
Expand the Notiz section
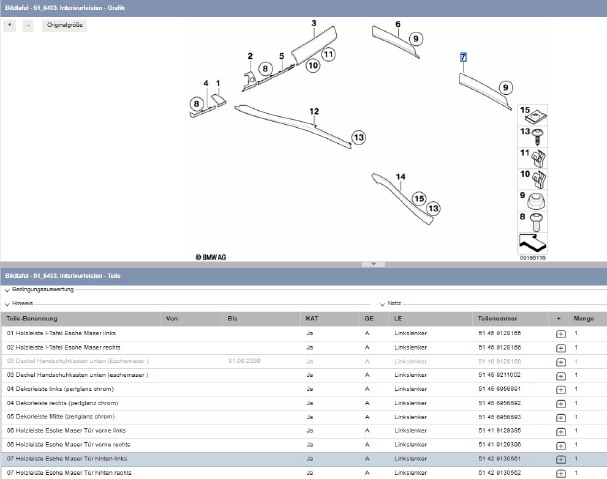tap(382, 304)
